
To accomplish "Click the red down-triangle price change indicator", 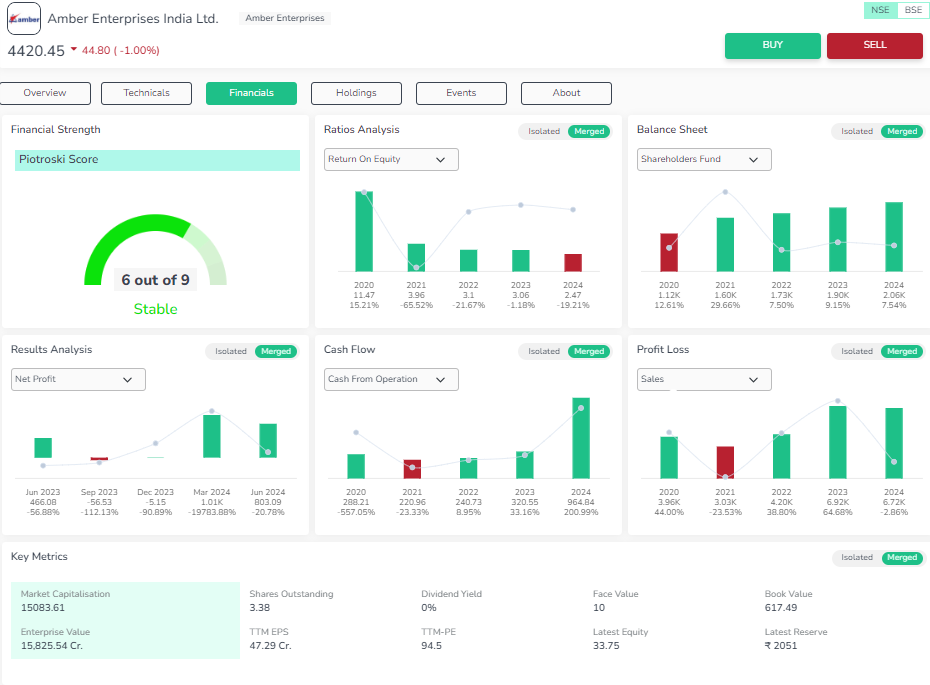I will (74, 49).
